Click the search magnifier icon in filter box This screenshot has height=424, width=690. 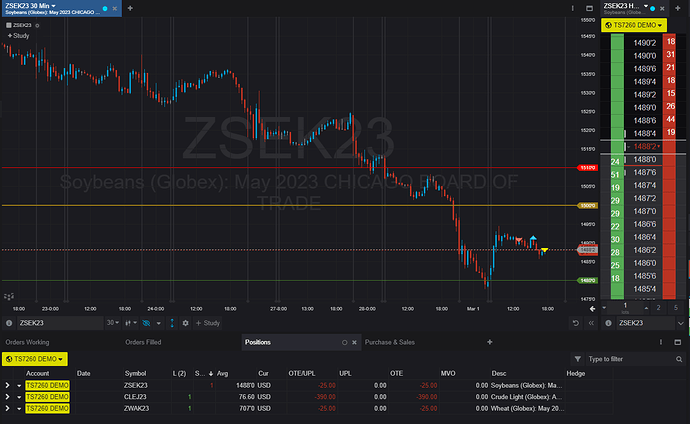coord(679,359)
